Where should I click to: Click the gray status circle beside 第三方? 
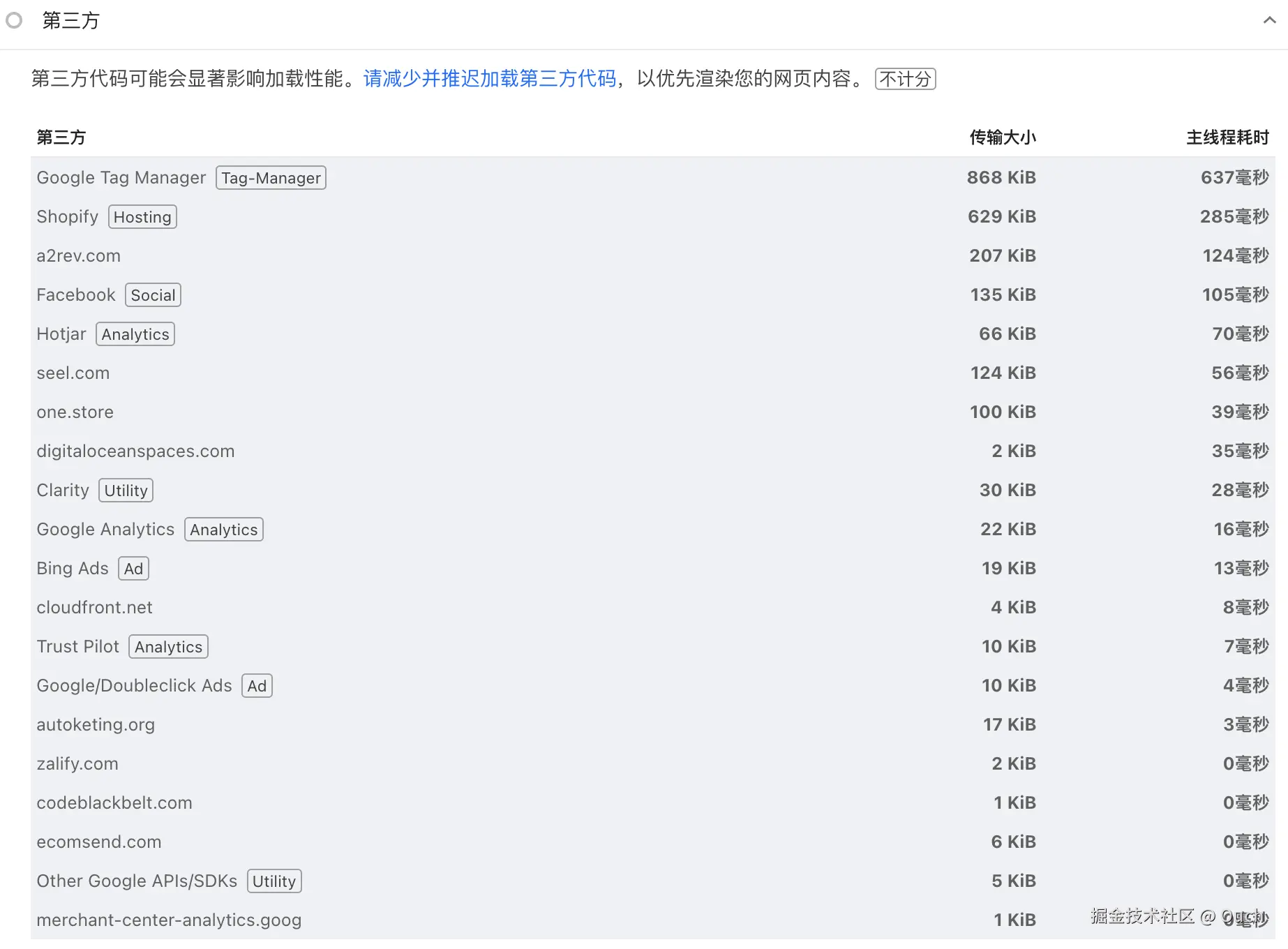pyautogui.click(x=14, y=21)
